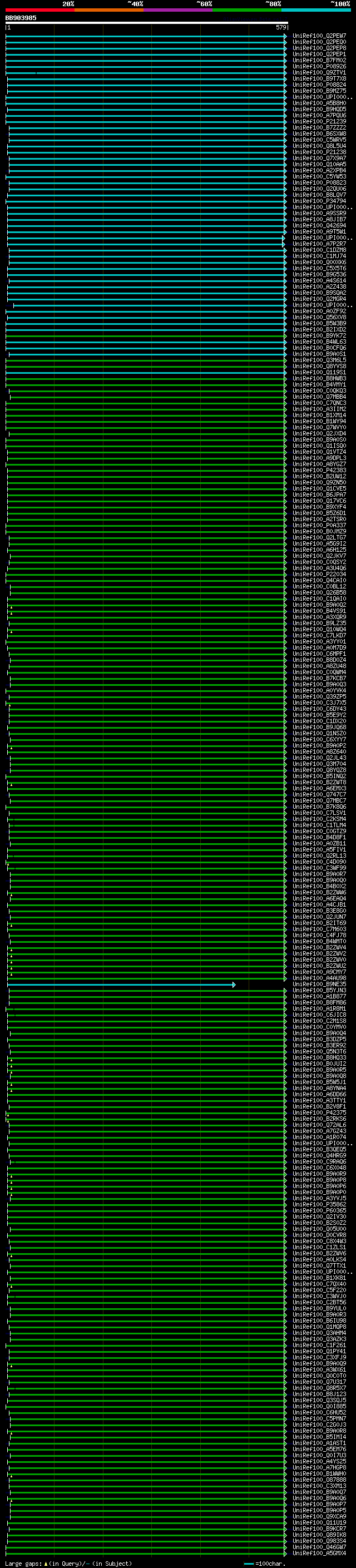
Task: Select hit label UniRef100_Q2PEP1
Action: coord(319,54)
